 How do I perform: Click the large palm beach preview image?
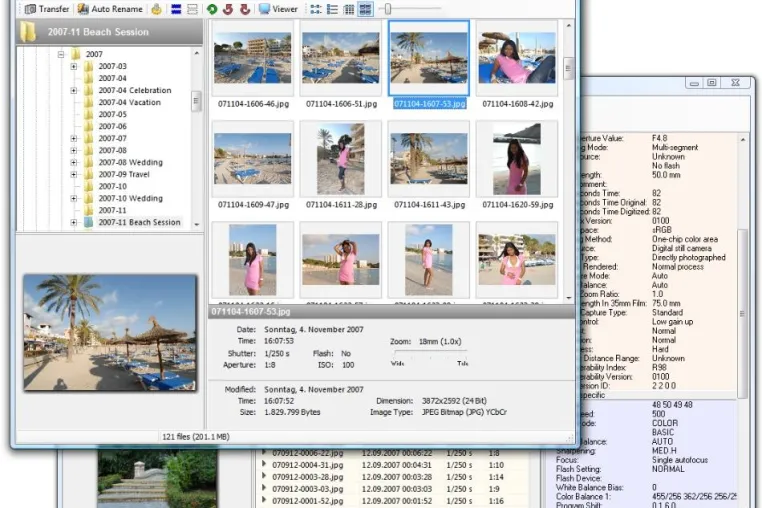click(x=110, y=333)
